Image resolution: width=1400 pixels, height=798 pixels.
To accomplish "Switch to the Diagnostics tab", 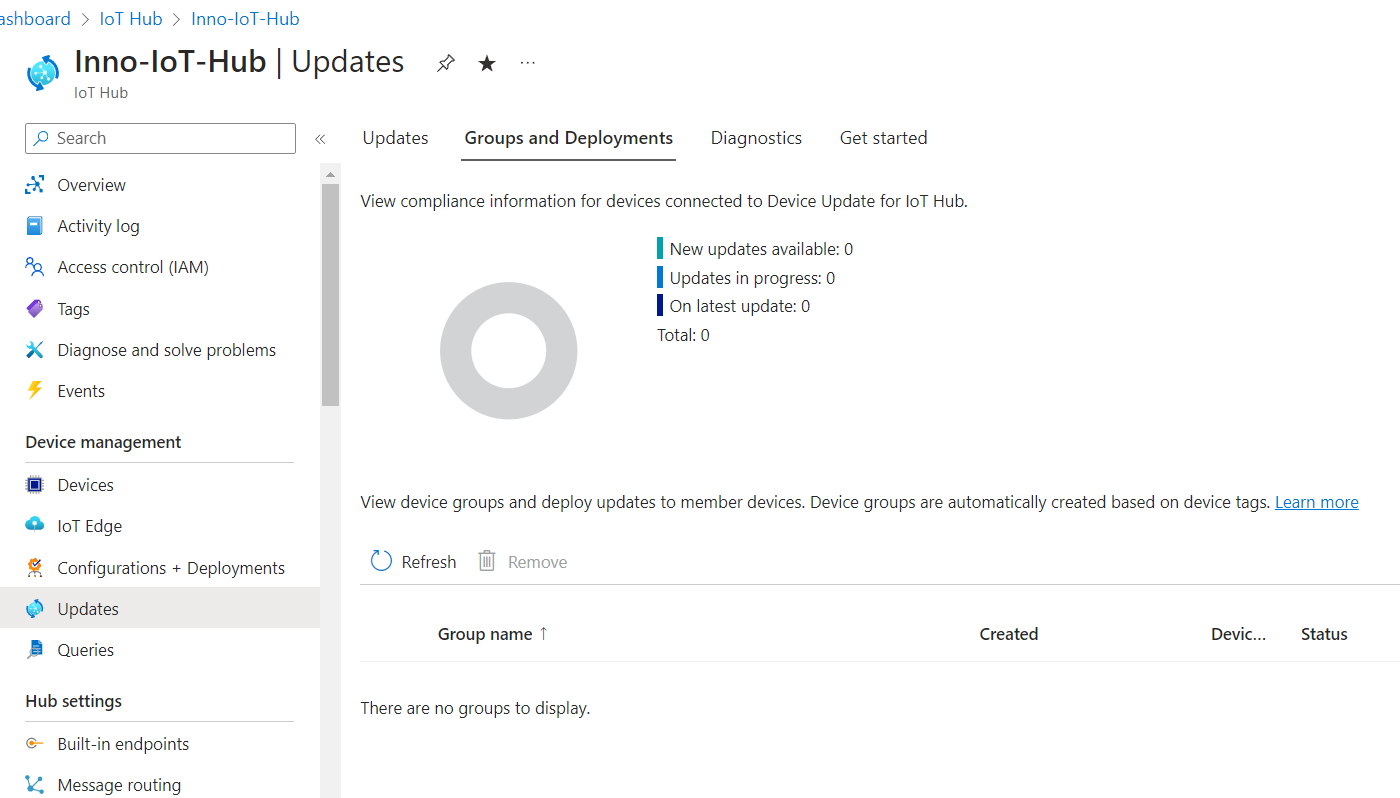I will [756, 138].
